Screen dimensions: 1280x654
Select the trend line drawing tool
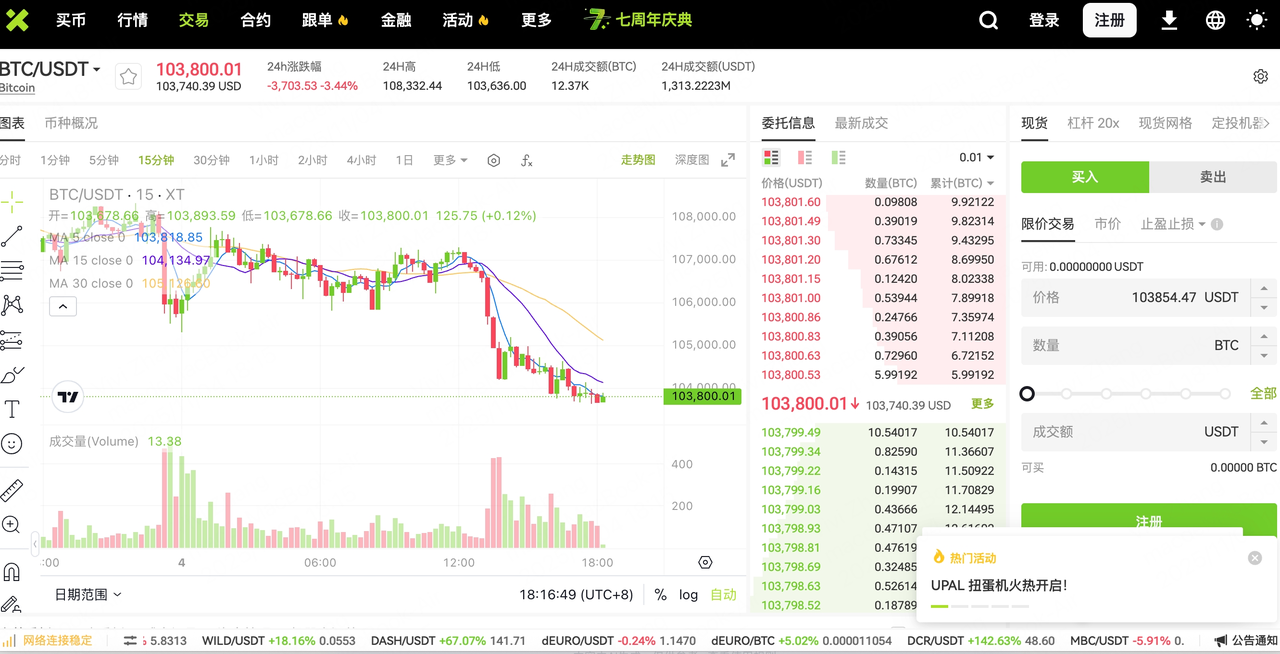pos(12,236)
